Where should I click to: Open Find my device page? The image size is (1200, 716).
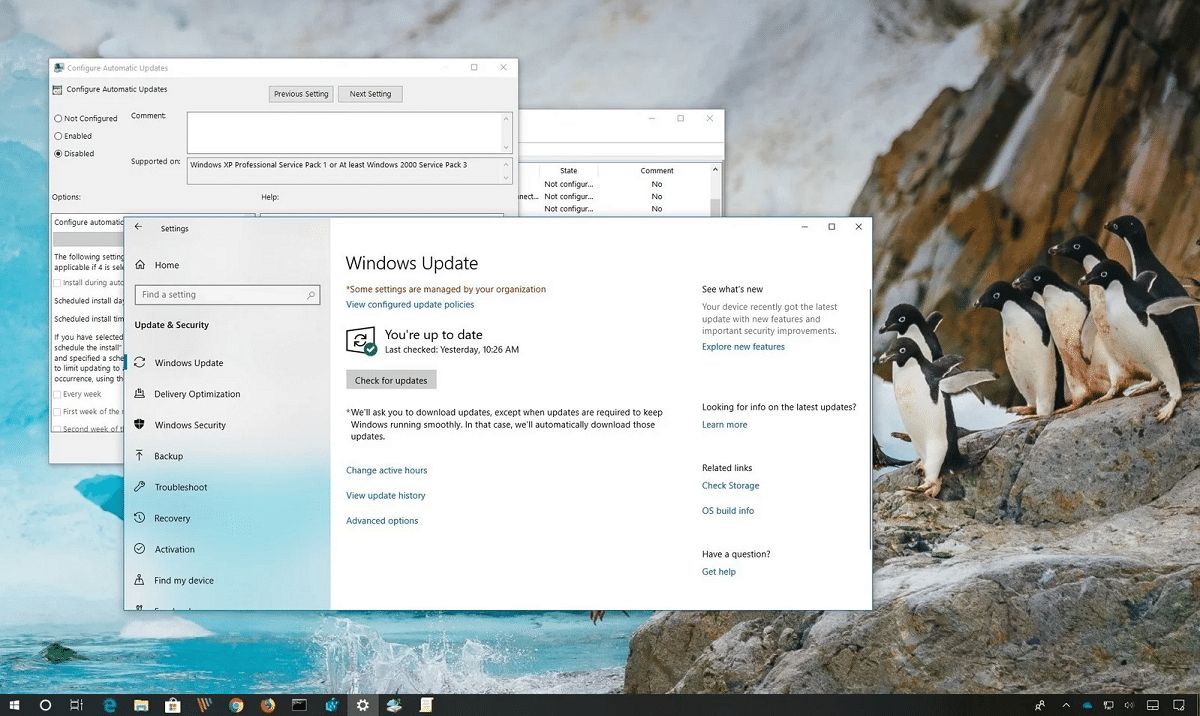pos(183,580)
